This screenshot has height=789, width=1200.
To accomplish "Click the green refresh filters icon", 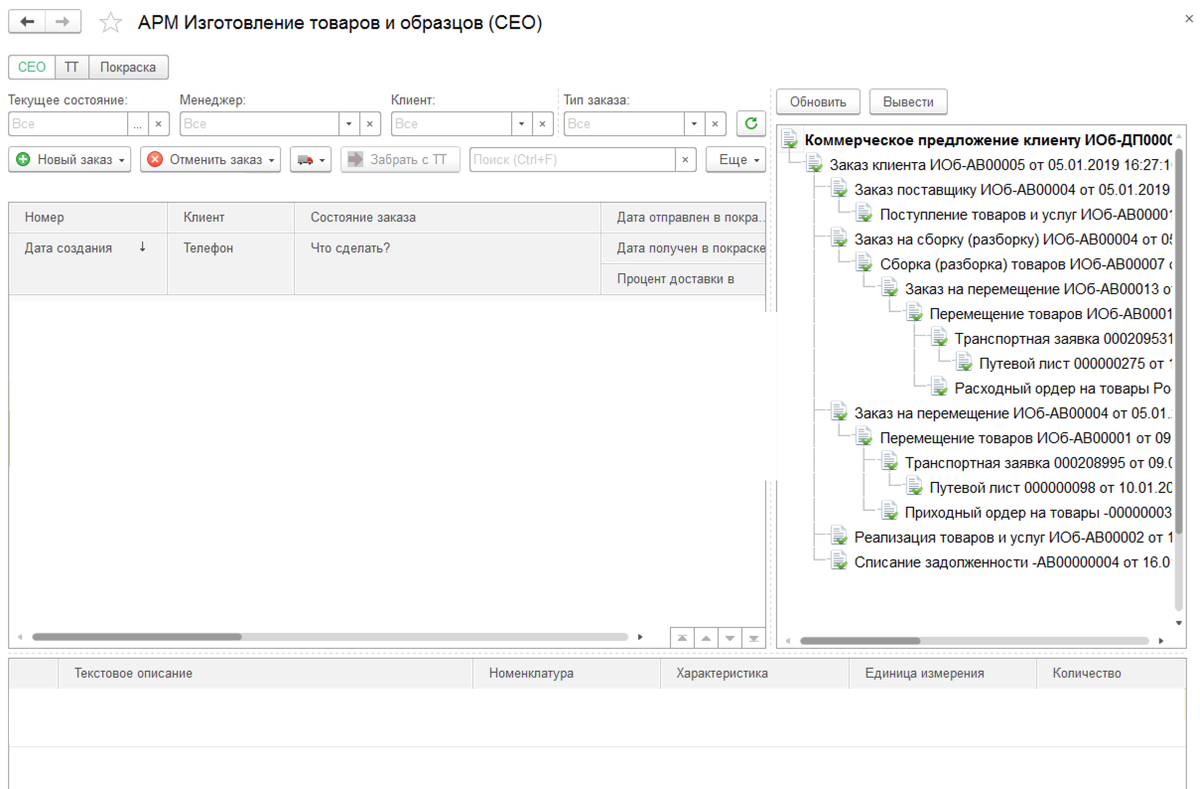I will [750, 124].
